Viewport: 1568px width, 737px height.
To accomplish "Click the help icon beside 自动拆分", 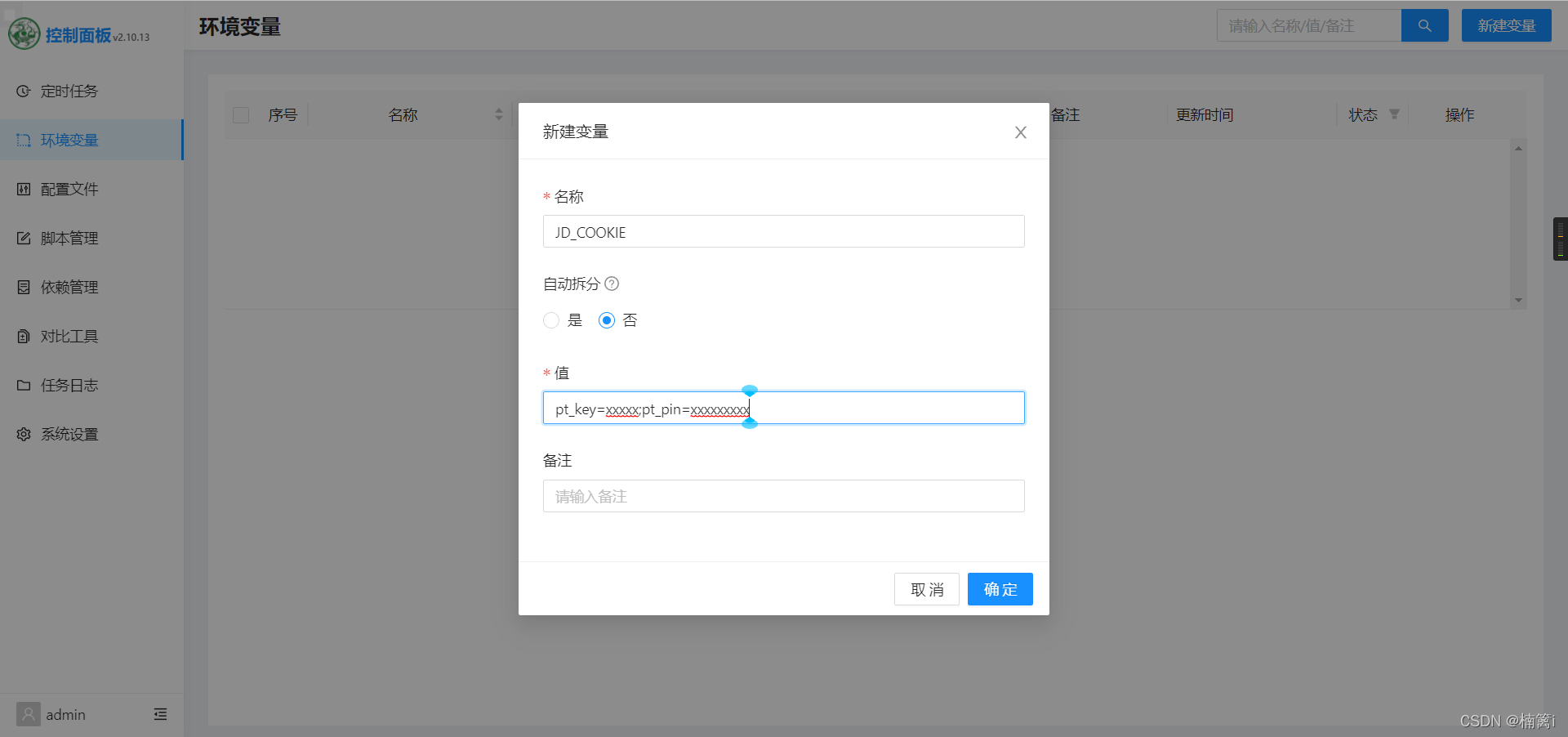I will (x=612, y=284).
